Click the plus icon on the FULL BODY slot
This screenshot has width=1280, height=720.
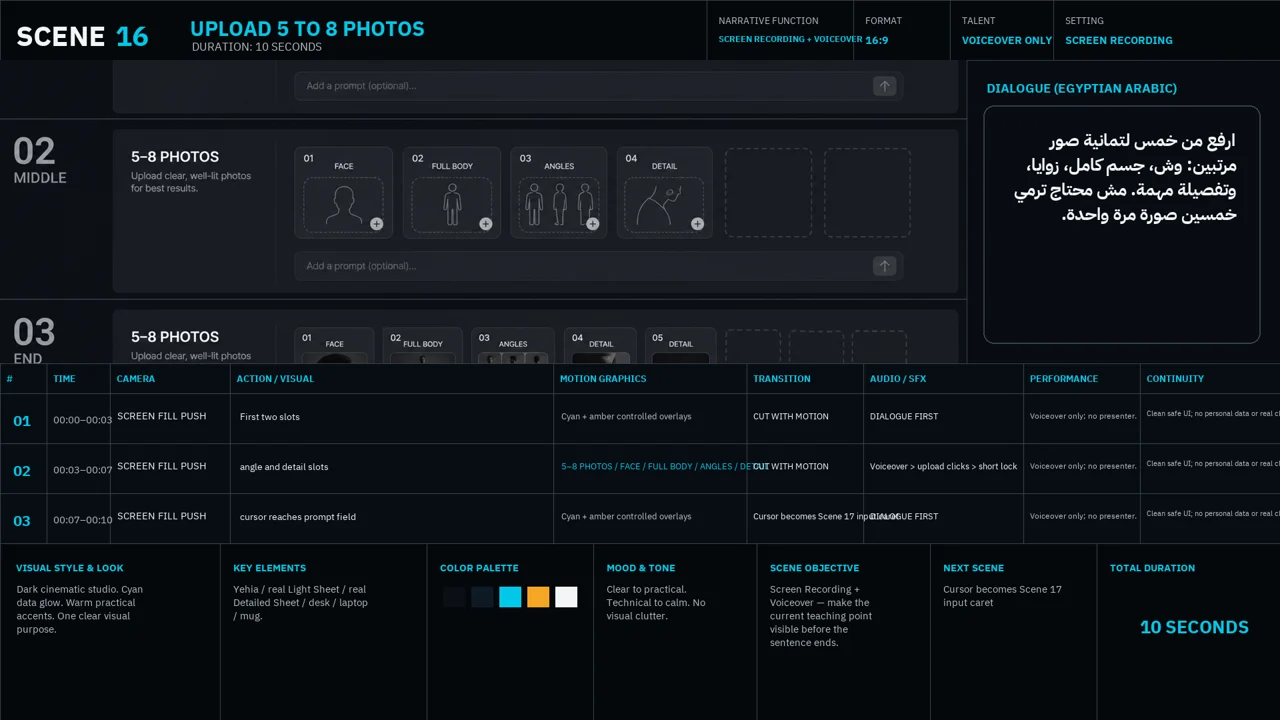tap(485, 224)
